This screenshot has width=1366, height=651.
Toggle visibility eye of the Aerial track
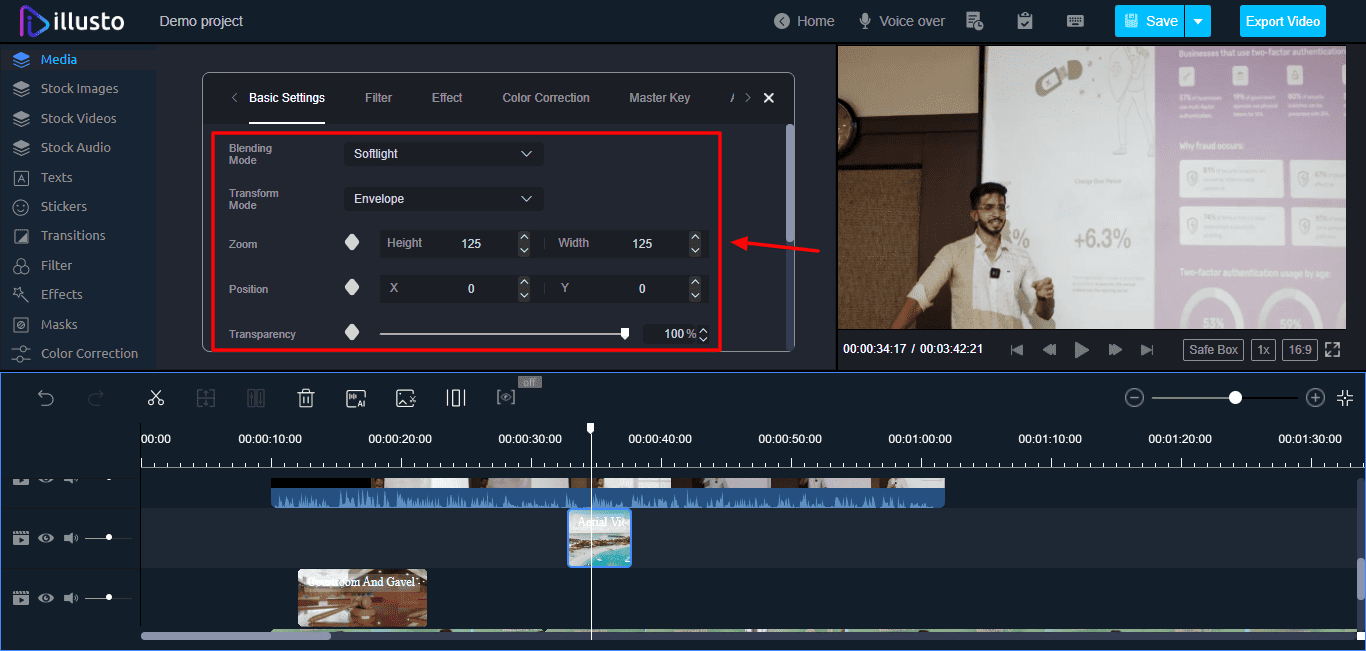pos(46,538)
